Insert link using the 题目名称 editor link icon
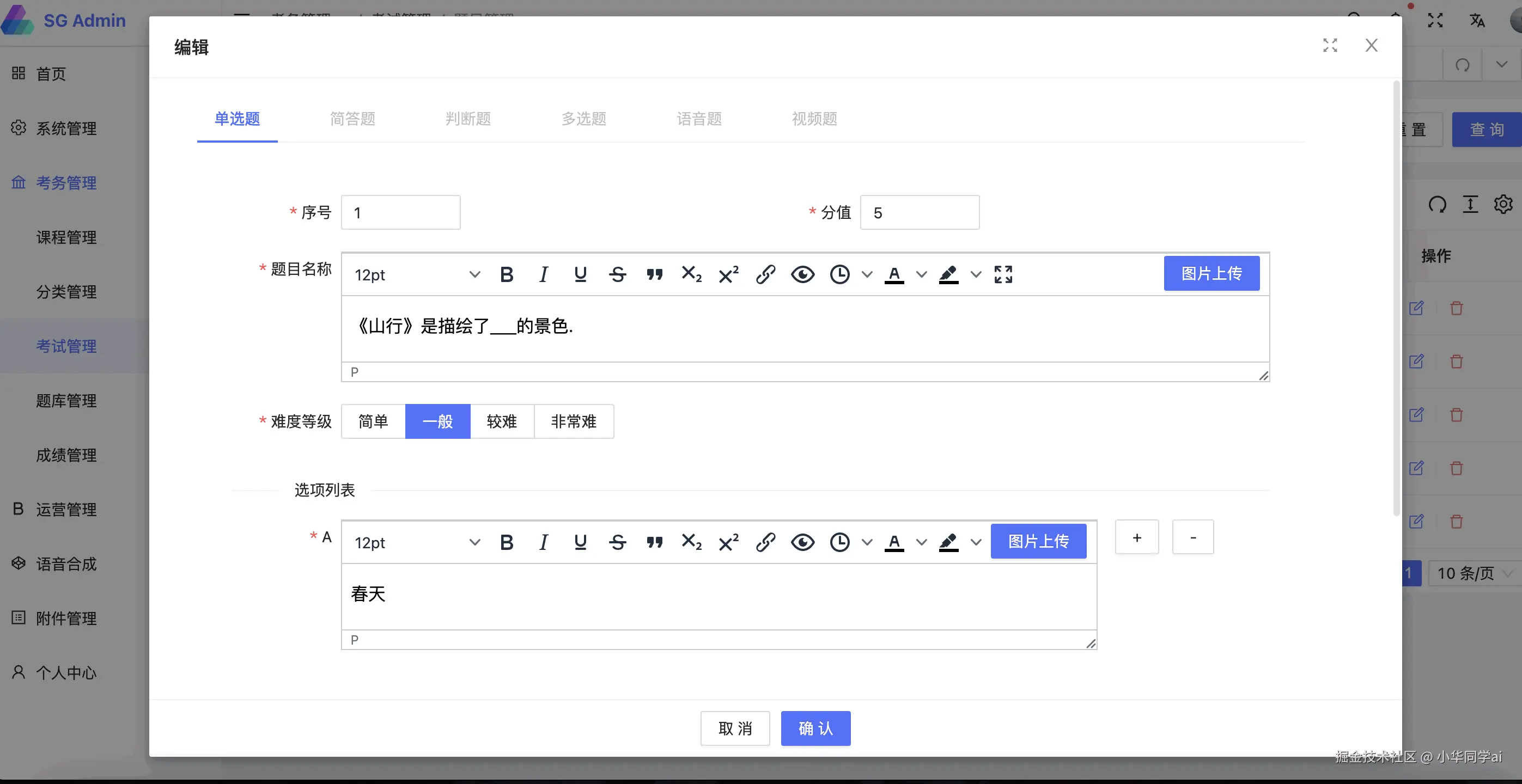Screen dimensions: 1522x784 pos(765,274)
